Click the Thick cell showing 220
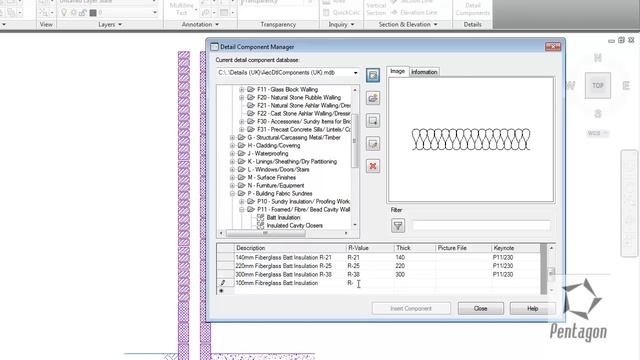 pyautogui.click(x=415, y=266)
